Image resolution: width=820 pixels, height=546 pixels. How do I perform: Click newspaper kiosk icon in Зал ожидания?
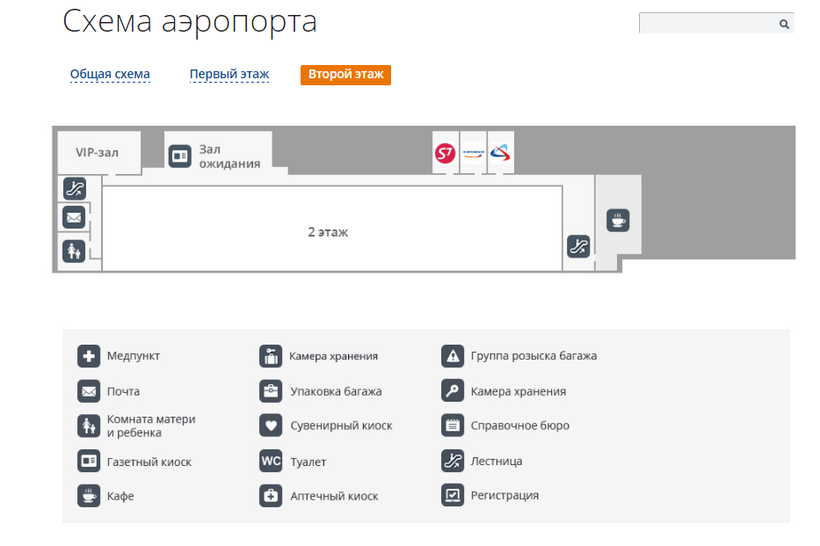pos(179,156)
